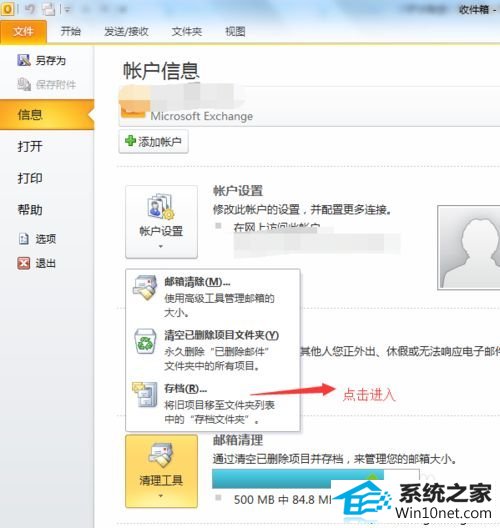The width and height of the screenshot is (500, 528).
Task: Click the green plus Add Account icon
Action: (130, 141)
